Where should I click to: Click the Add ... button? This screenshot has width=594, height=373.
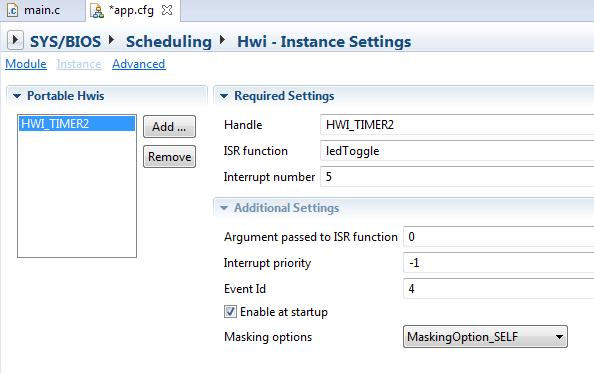coord(169,126)
